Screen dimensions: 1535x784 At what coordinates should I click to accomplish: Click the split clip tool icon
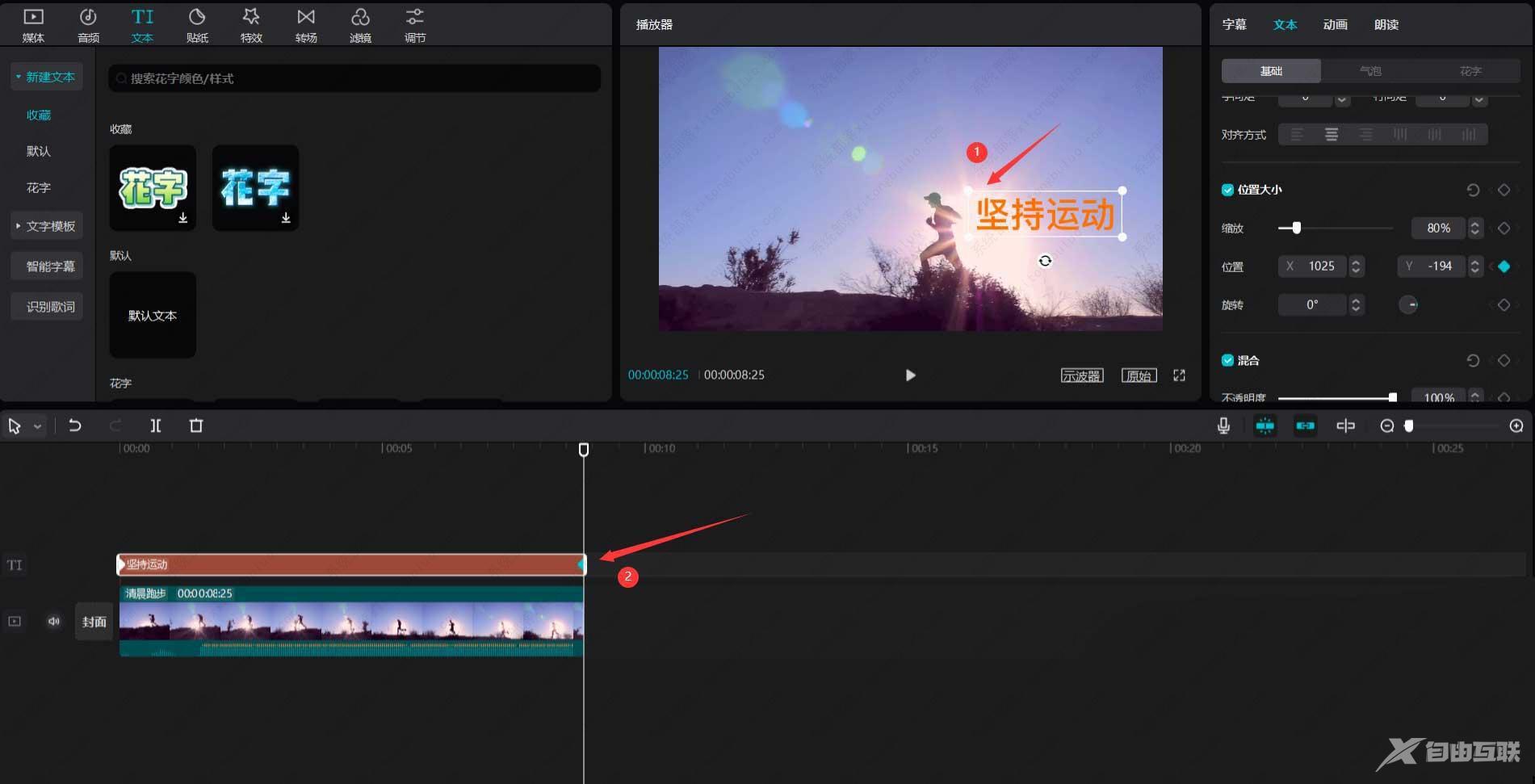point(156,426)
